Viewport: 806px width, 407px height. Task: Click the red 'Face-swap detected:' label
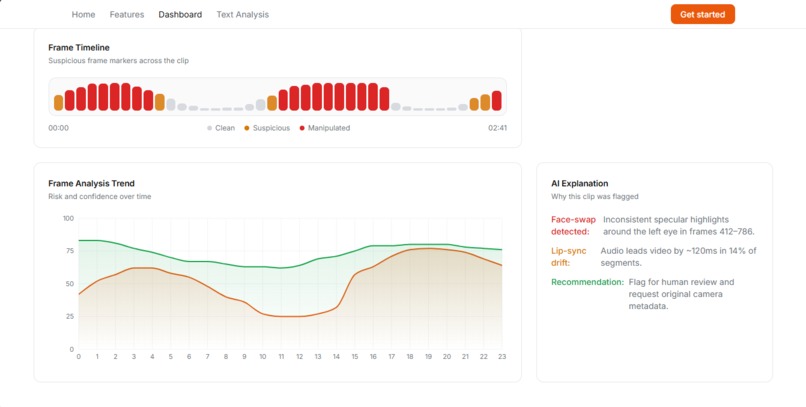(573, 226)
